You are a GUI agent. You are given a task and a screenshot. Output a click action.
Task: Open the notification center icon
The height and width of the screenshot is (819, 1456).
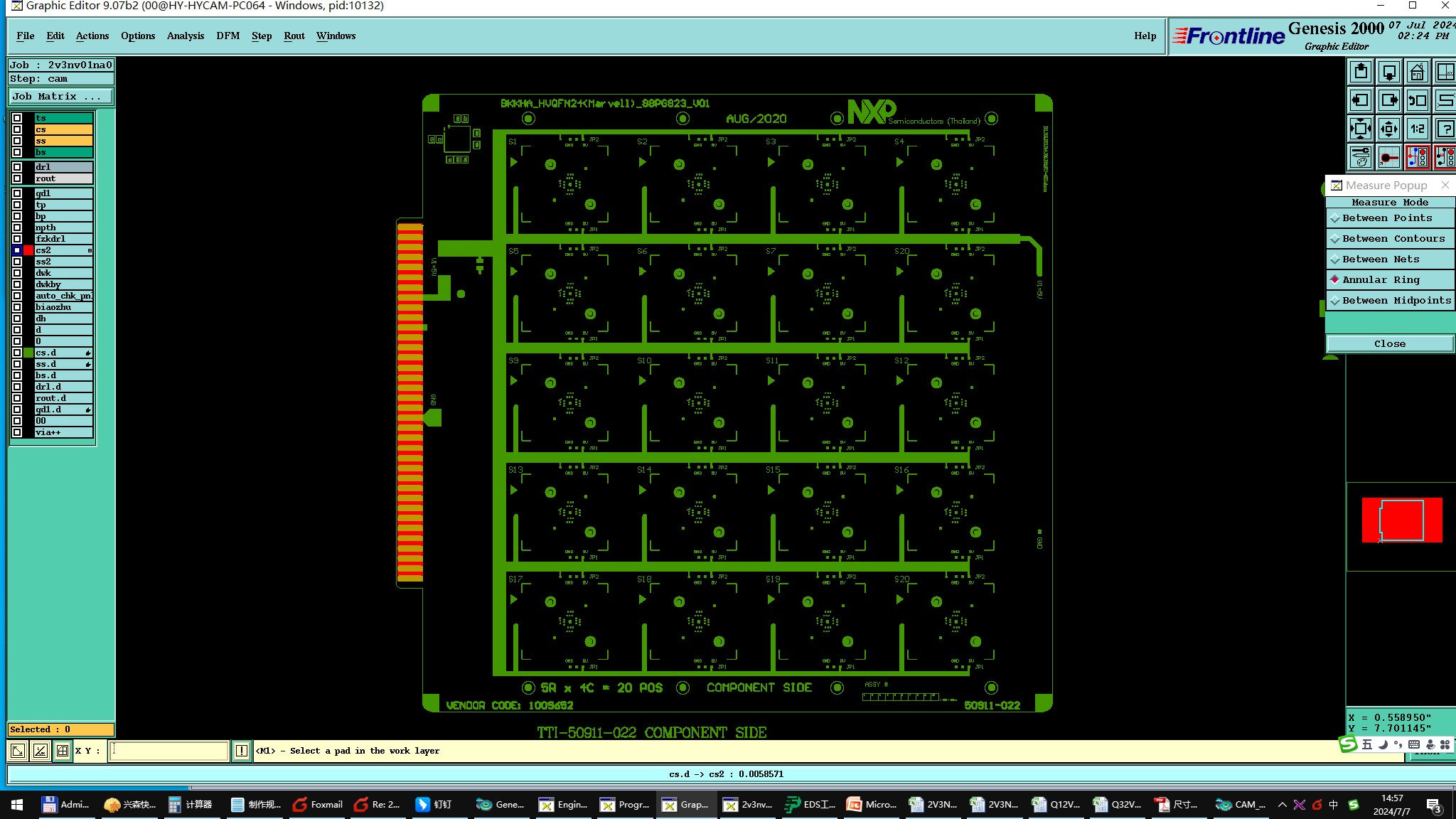(1433, 805)
